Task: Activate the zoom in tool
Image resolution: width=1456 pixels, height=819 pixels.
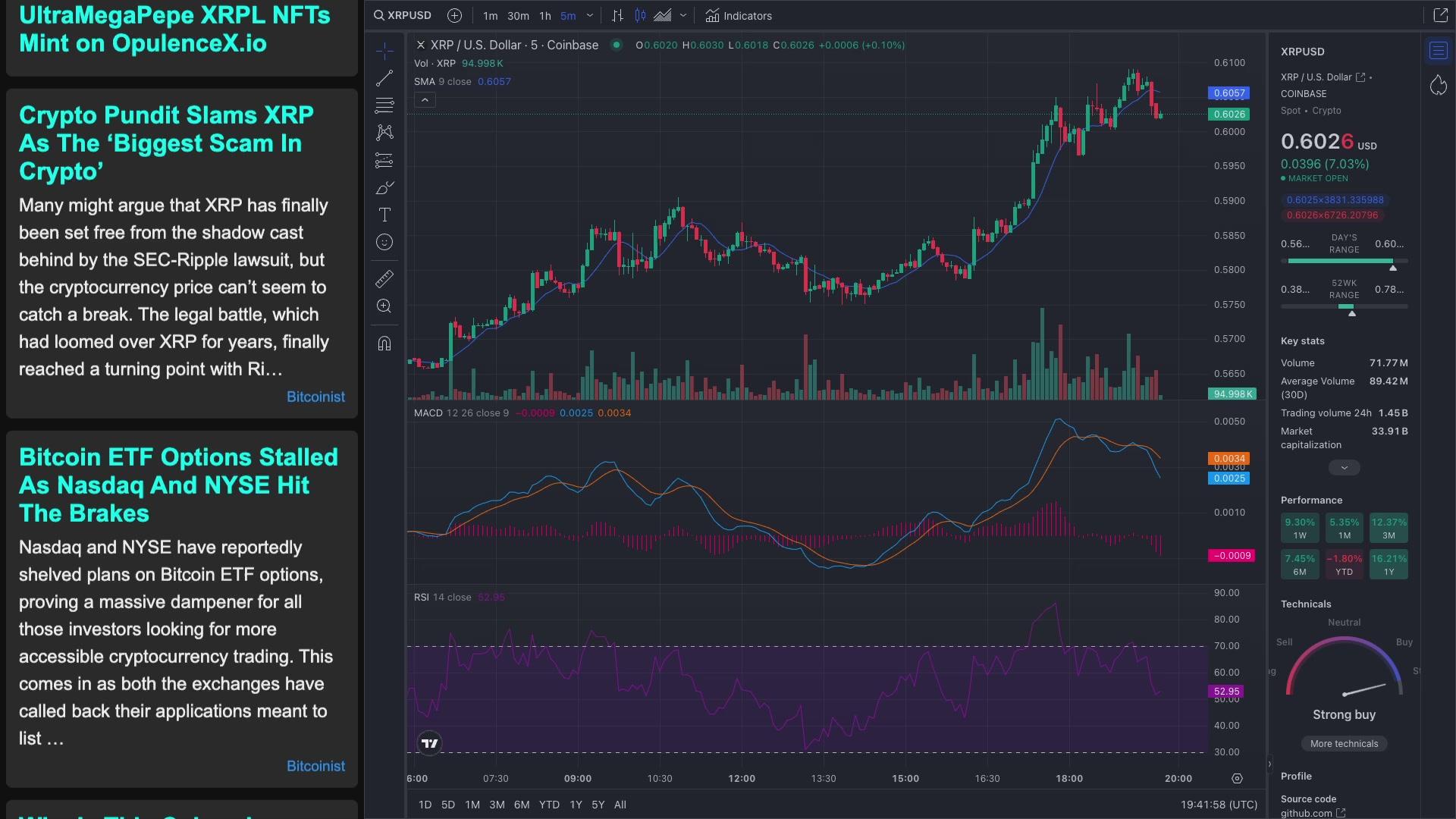Action: [384, 306]
